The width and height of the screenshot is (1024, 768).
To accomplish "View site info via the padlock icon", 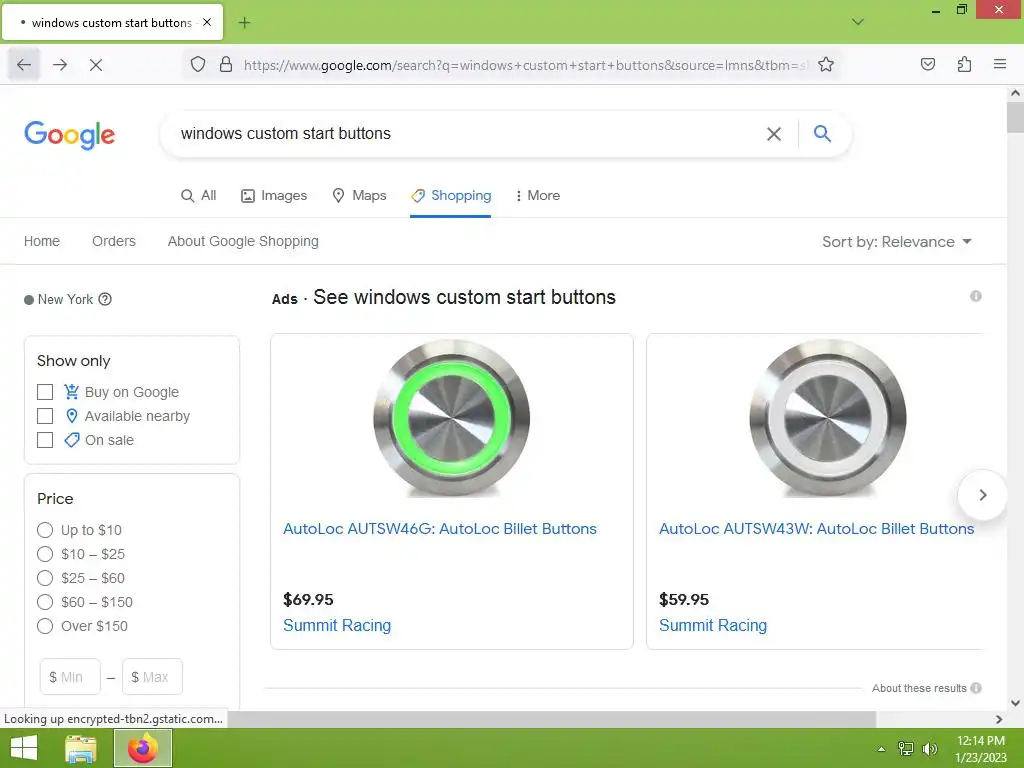I will click(x=226, y=65).
